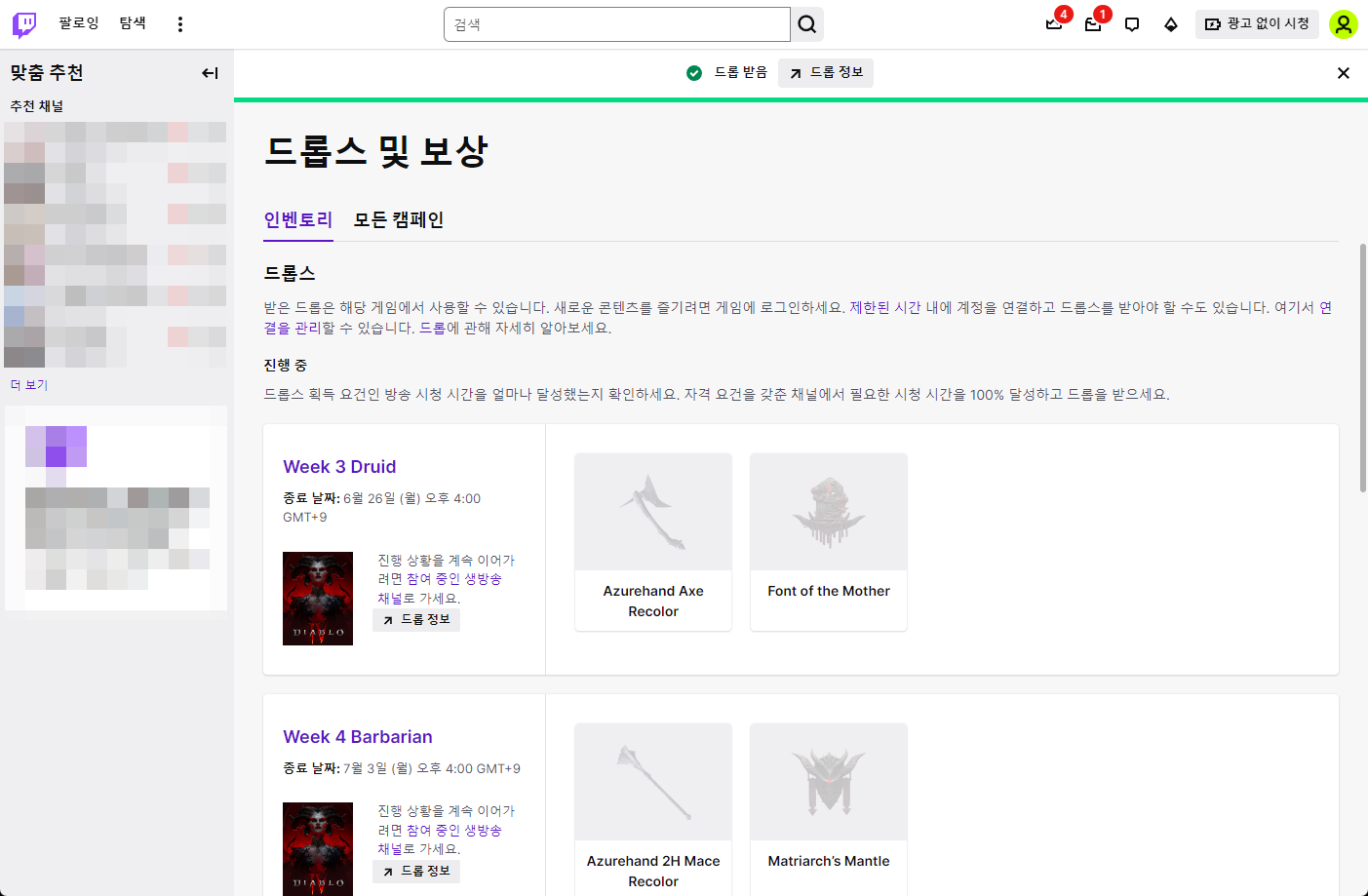This screenshot has width=1368, height=896.
Task: Open 참여 중인 생방송 채널 link for Week 3 Druid
Action: 440,588
